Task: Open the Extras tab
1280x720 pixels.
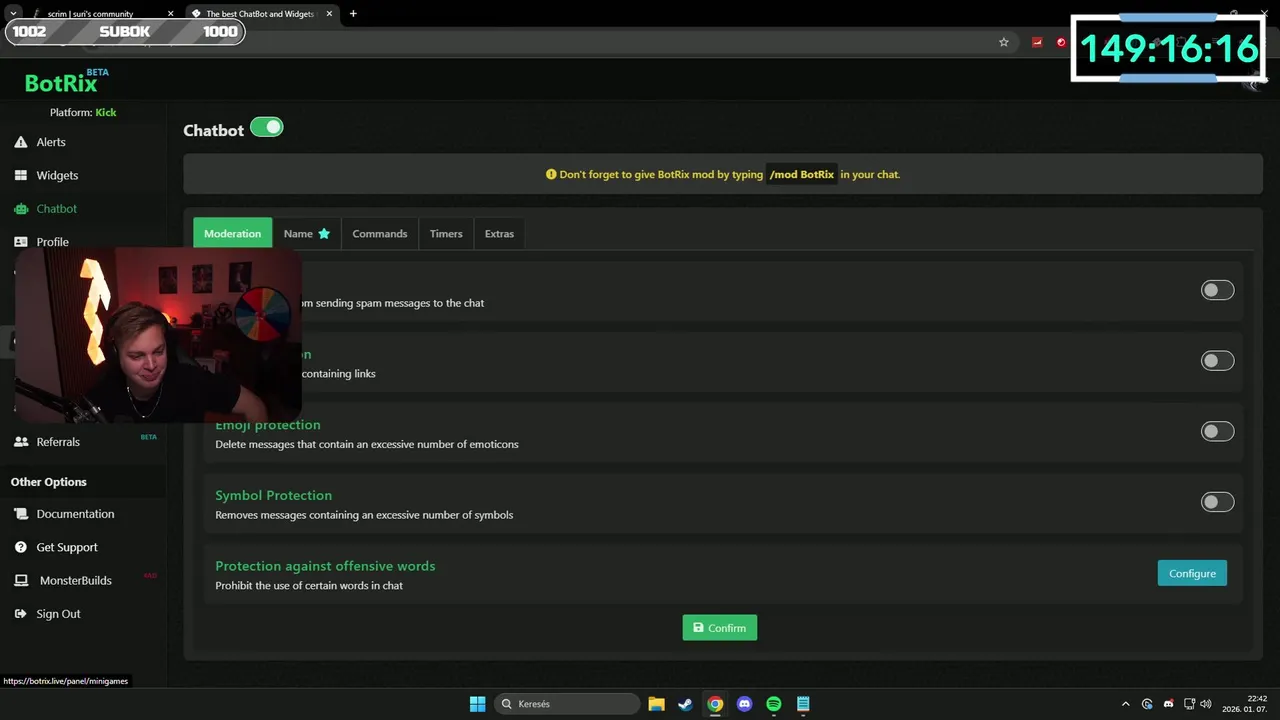Action: click(x=499, y=233)
